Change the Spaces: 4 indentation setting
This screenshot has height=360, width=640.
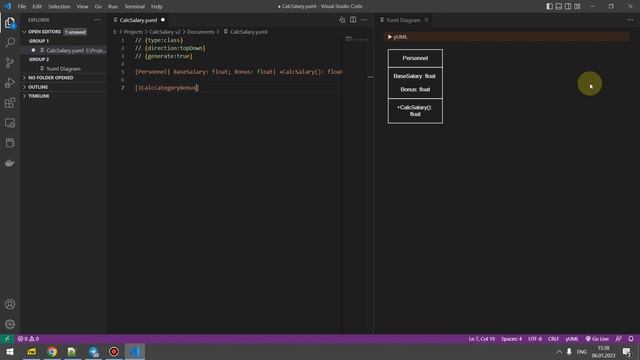point(511,339)
